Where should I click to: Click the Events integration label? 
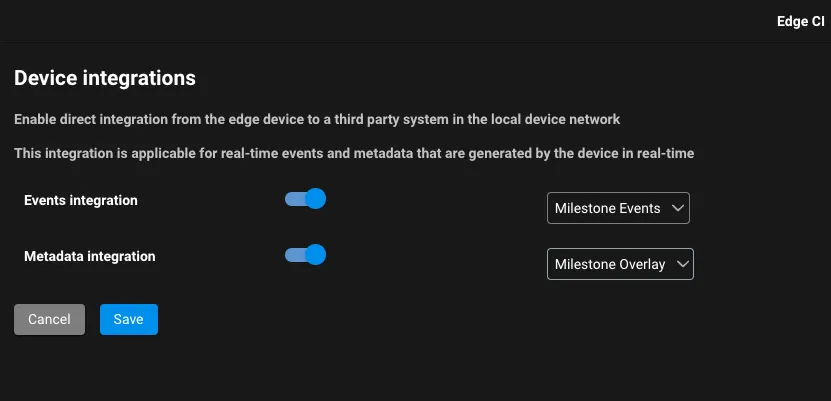click(81, 200)
